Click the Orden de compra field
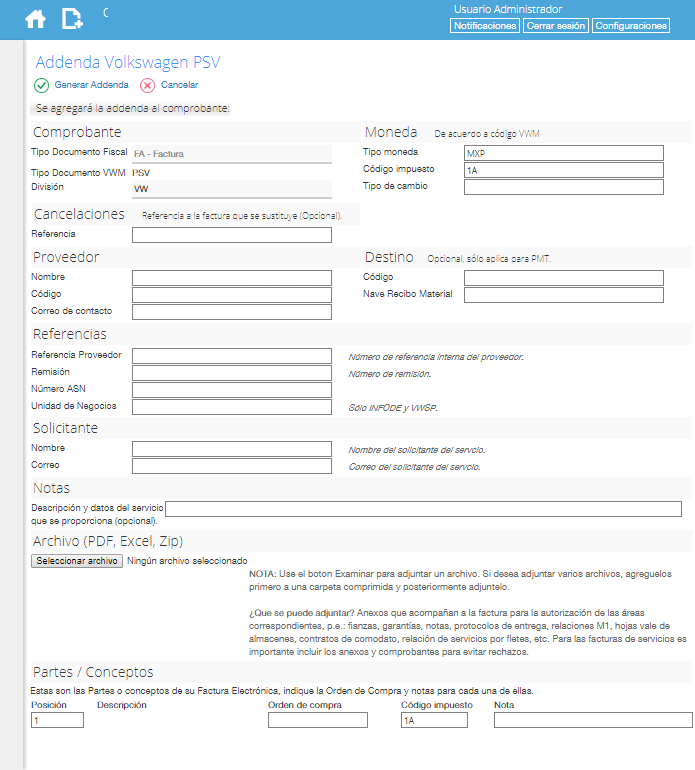Image resolution: width=695 pixels, height=770 pixels. (x=318, y=720)
